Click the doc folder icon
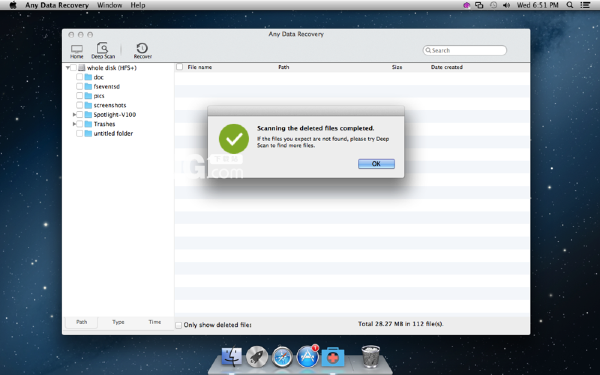Viewport: 600px width, 375px height. [x=88, y=77]
